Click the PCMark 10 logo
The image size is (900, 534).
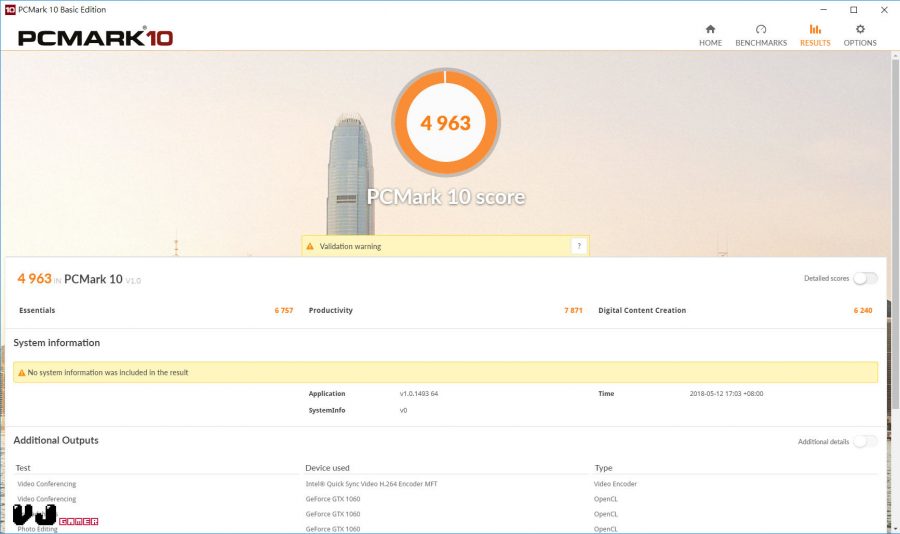95,37
